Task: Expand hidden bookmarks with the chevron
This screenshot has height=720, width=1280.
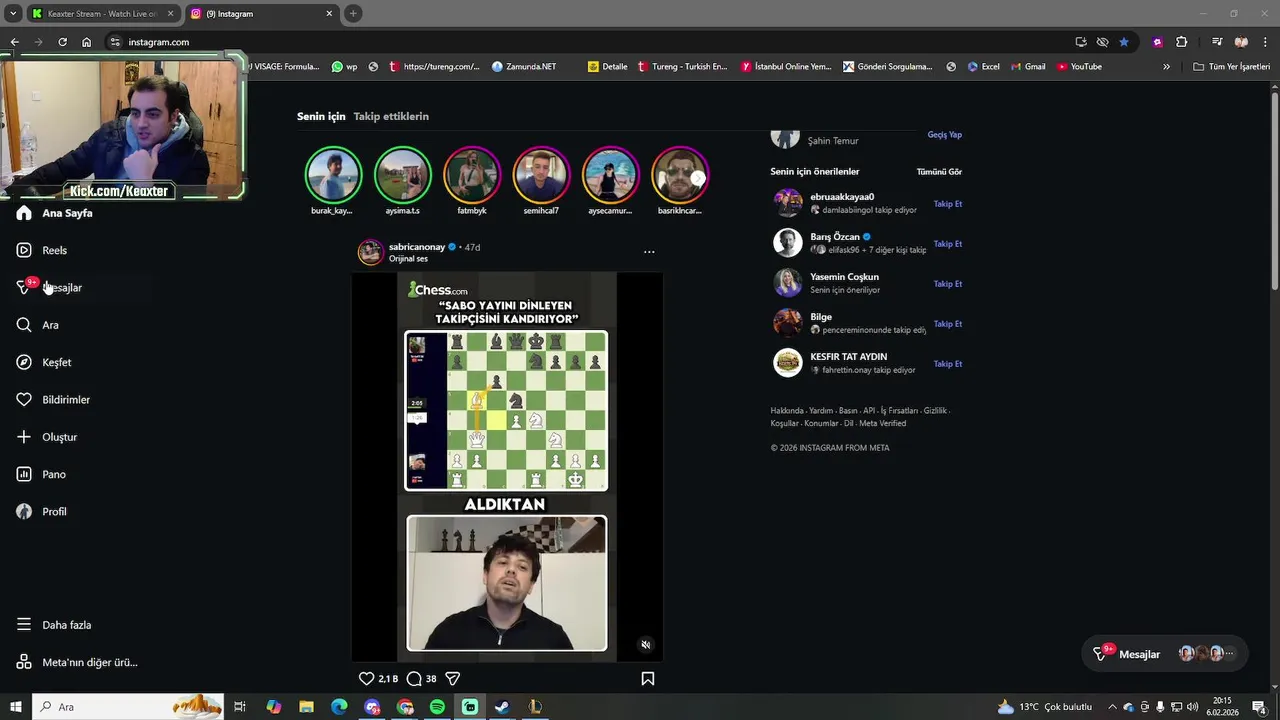Action: click(x=1166, y=67)
